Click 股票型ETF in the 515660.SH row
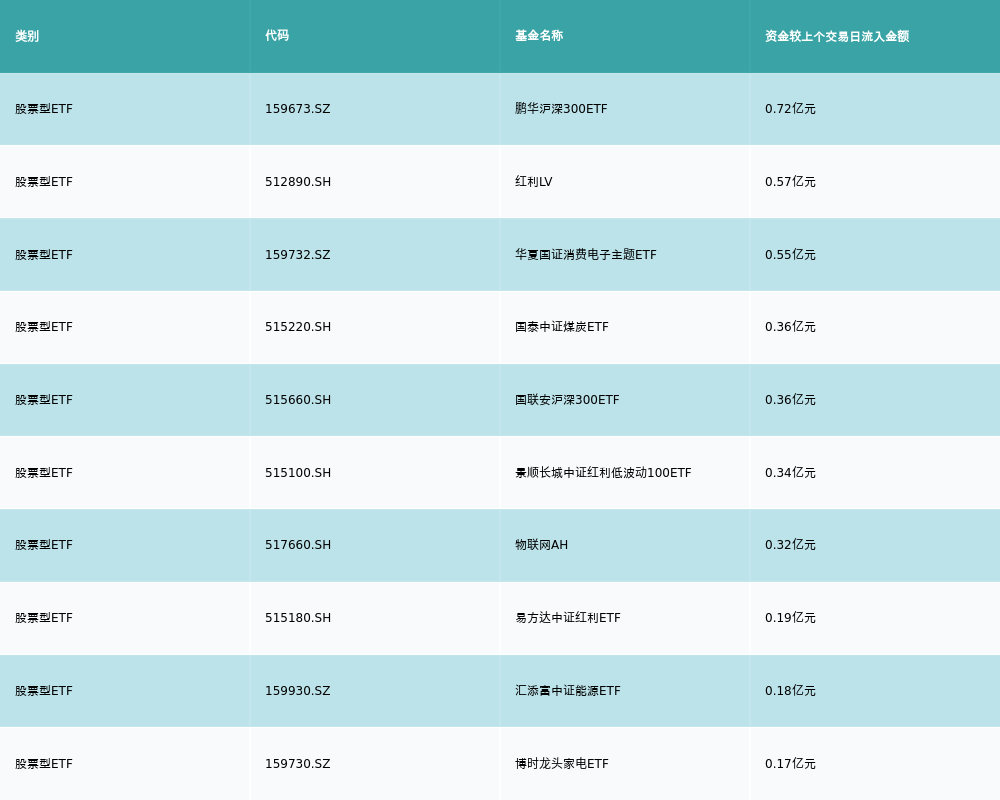The height and width of the screenshot is (800, 1000). coord(44,400)
